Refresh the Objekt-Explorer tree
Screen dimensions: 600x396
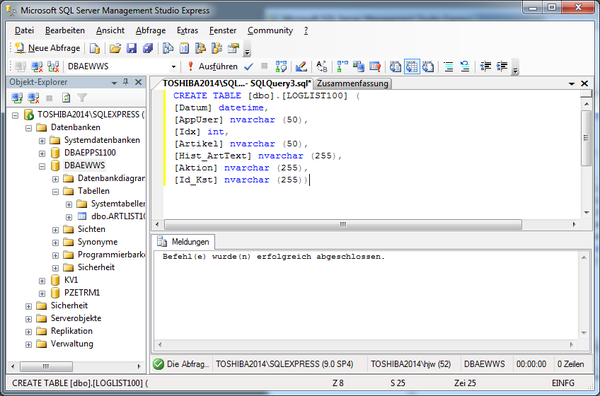coord(66,98)
